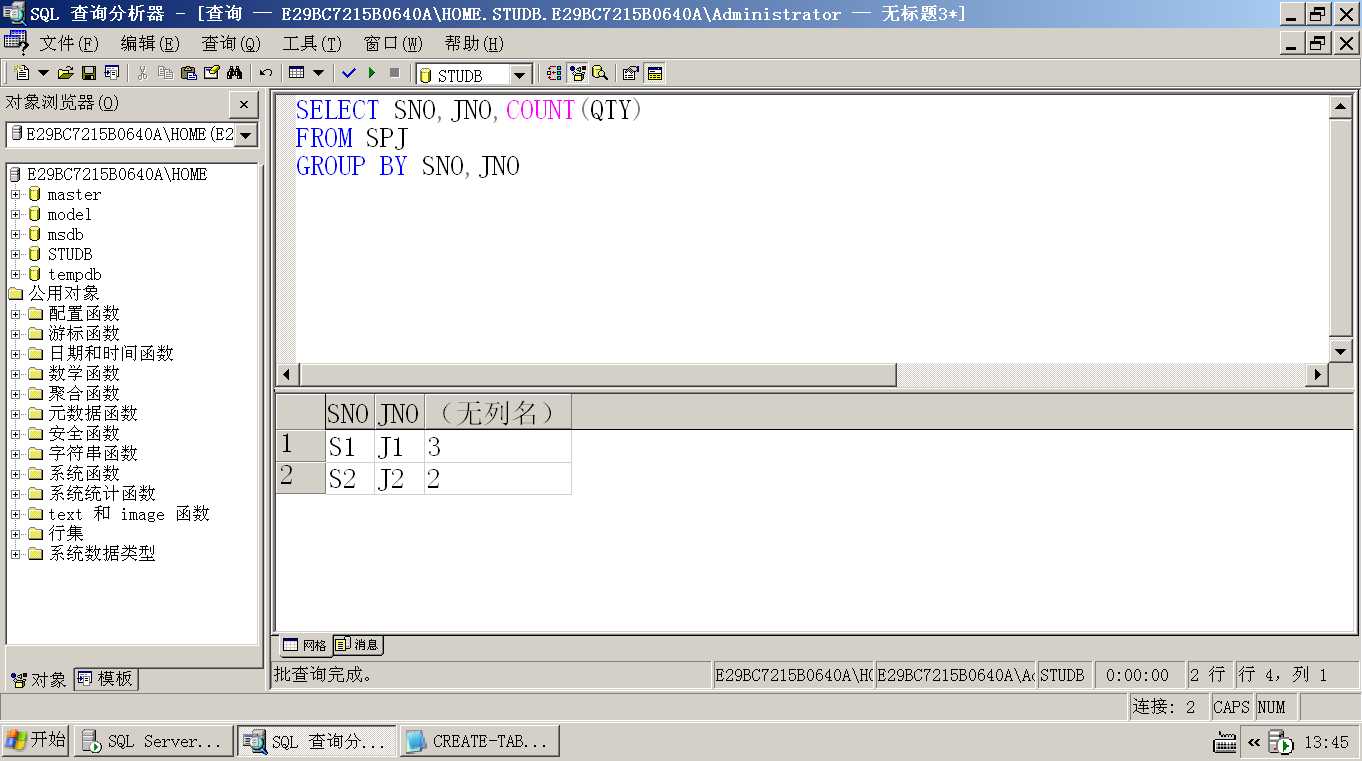
Task: Save the query with the disk icon
Action: [x=88, y=73]
